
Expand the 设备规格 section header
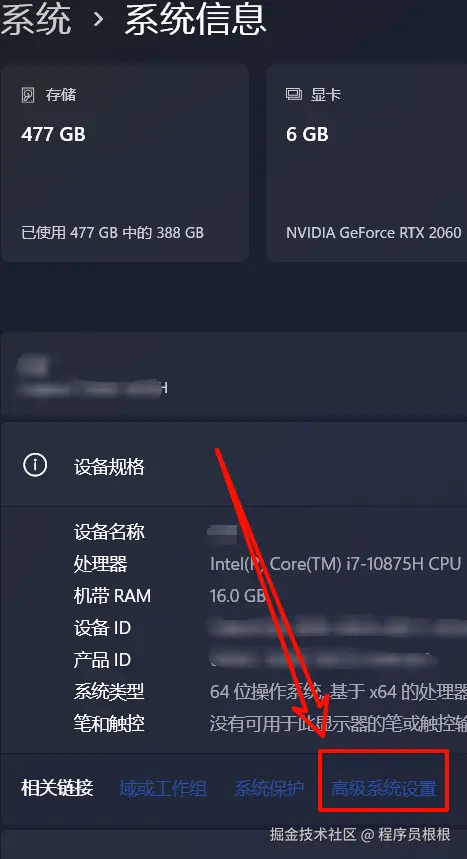234,466
